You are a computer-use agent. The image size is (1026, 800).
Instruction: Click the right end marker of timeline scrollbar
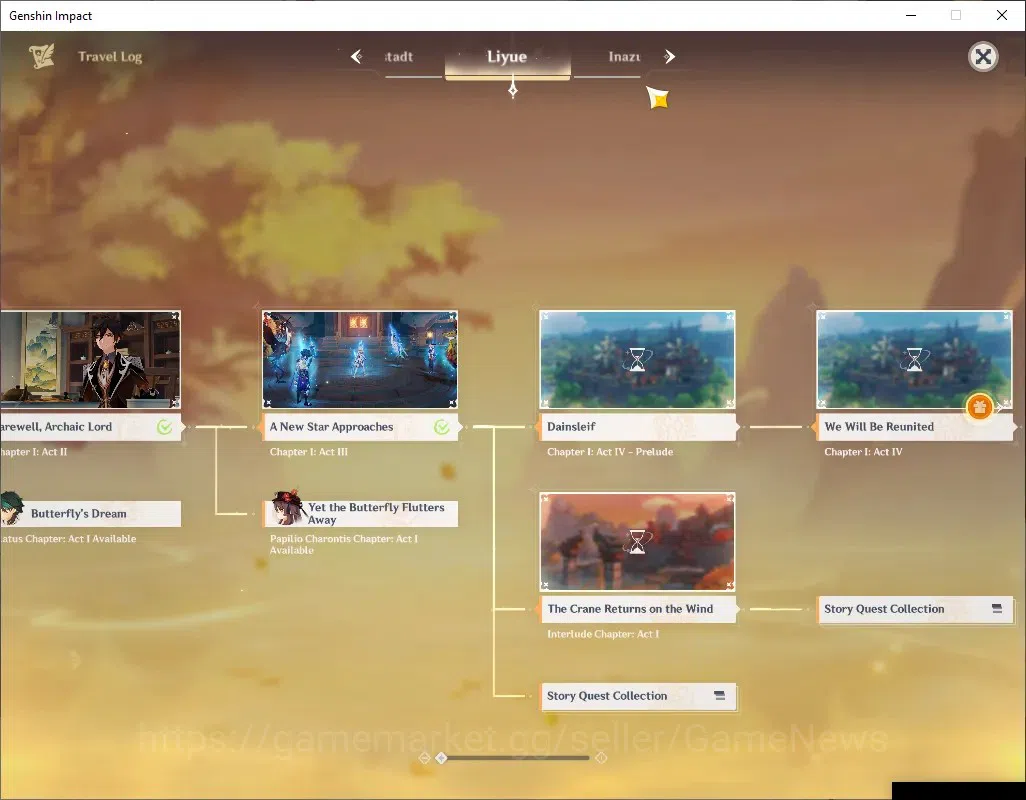[601, 757]
